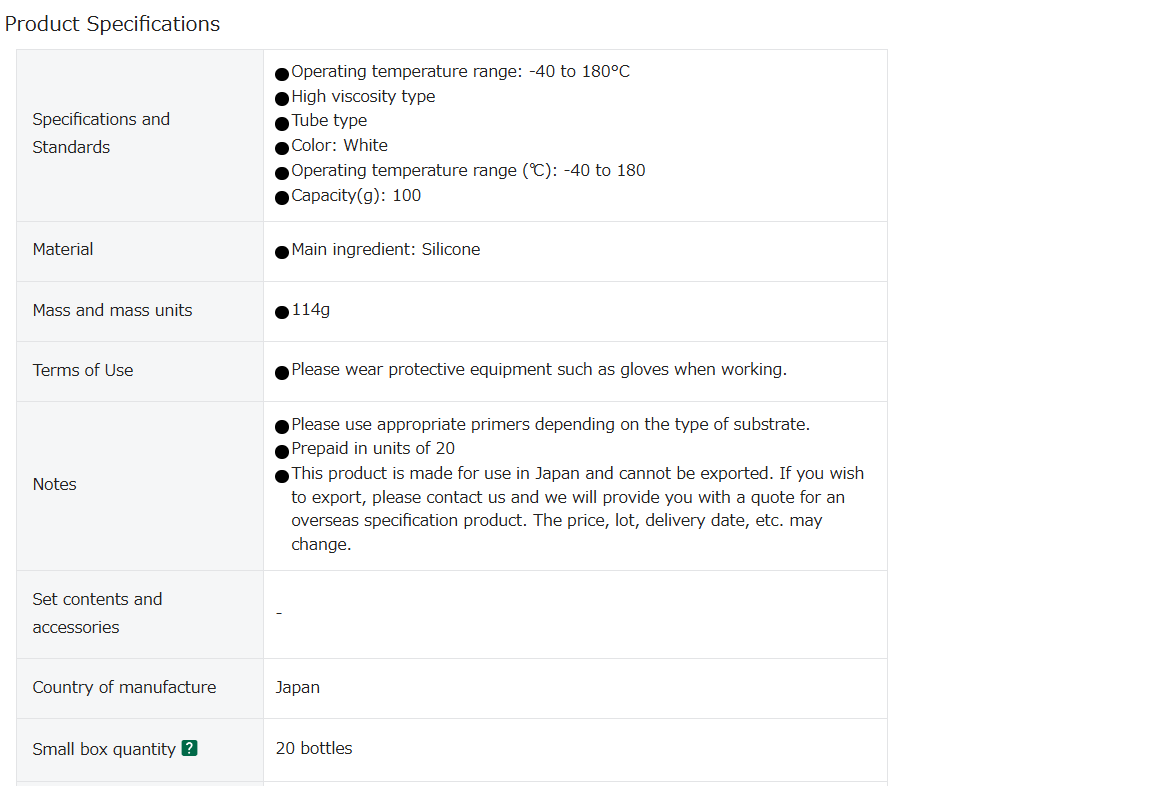This screenshot has width=1152, height=786.
Task: Click the Set contents and accessories label
Action: 98,613
